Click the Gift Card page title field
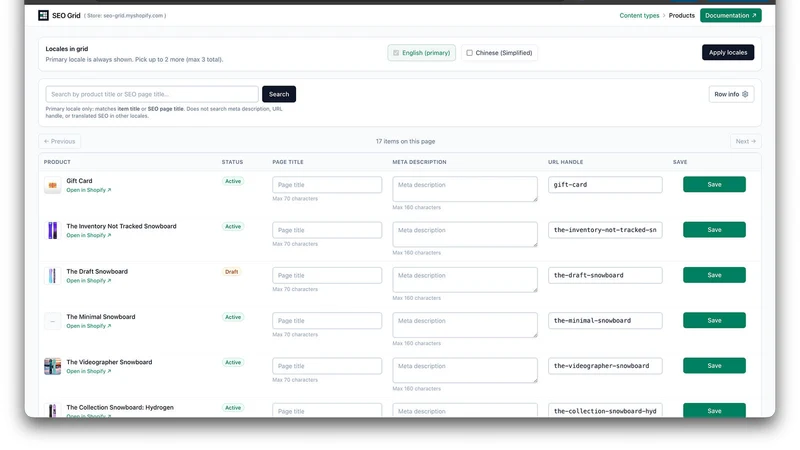Image resolution: width=800 pixels, height=450 pixels. click(327, 185)
